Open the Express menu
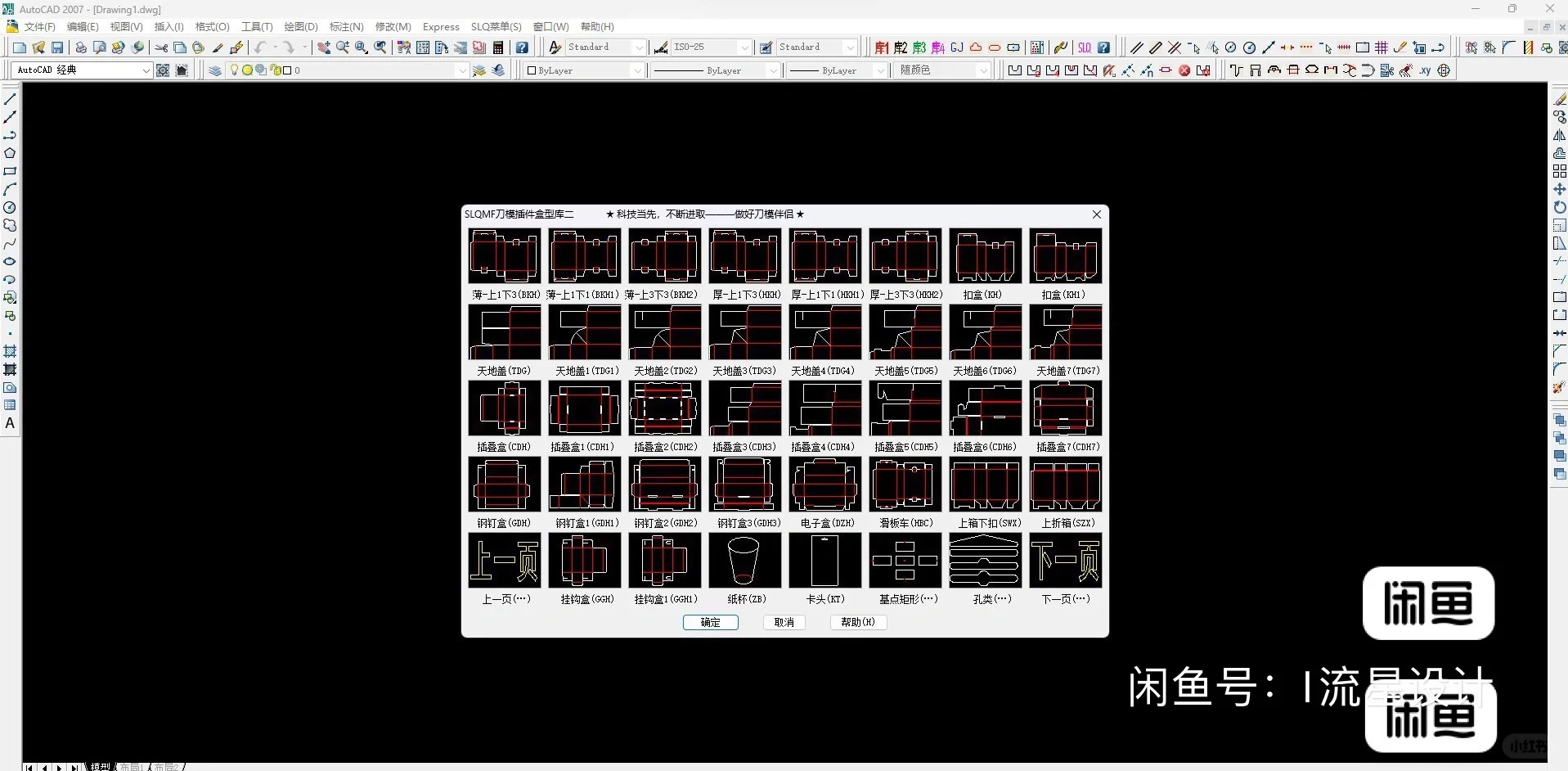Screen dimensions: 1568x771 441,27
